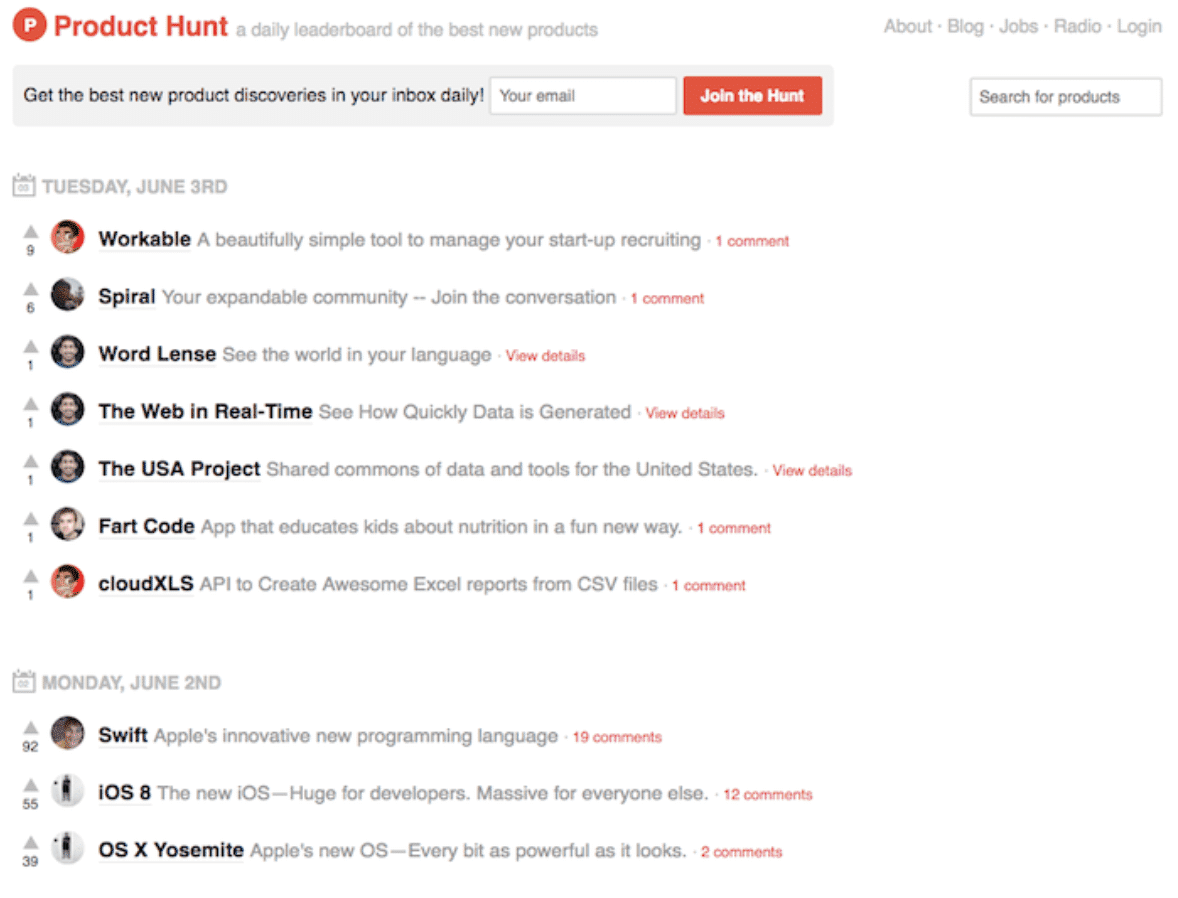The width and height of the screenshot is (1178, 898).
Task: View details for Word Lense
Action: pyautogui.click(x=545, y=355)
